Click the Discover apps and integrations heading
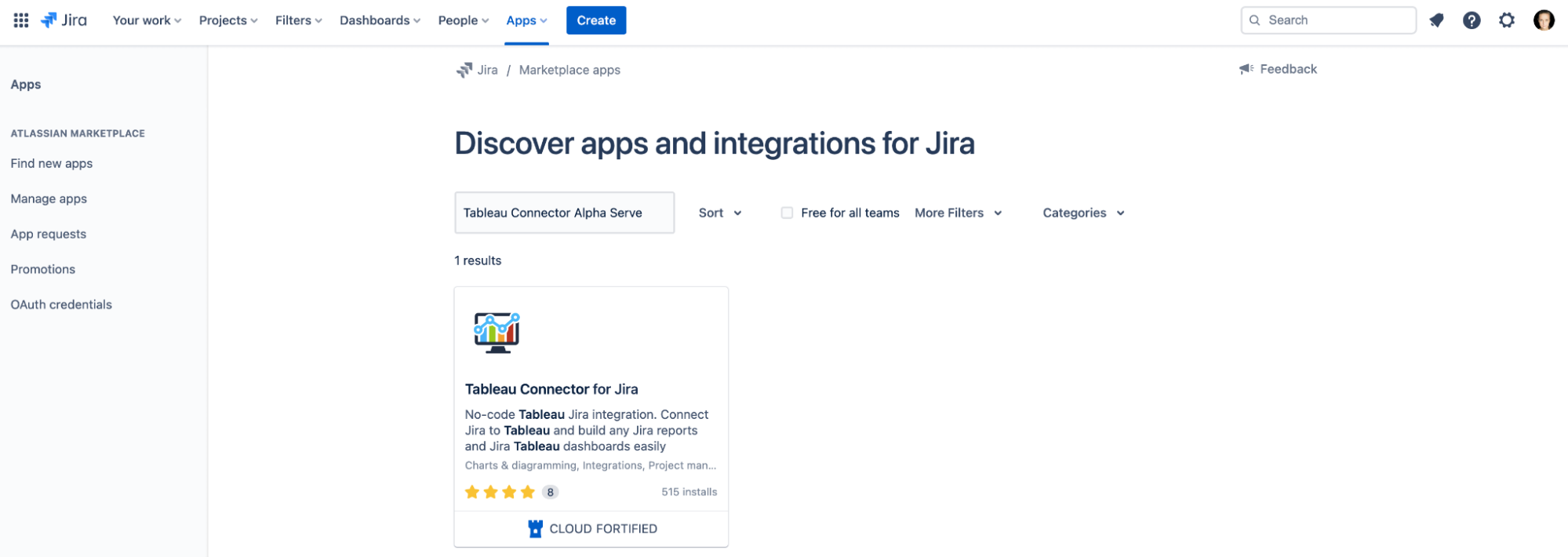The width and height of the screenshot is (1568, 557). pyautogui.click(x=715, y=144)
